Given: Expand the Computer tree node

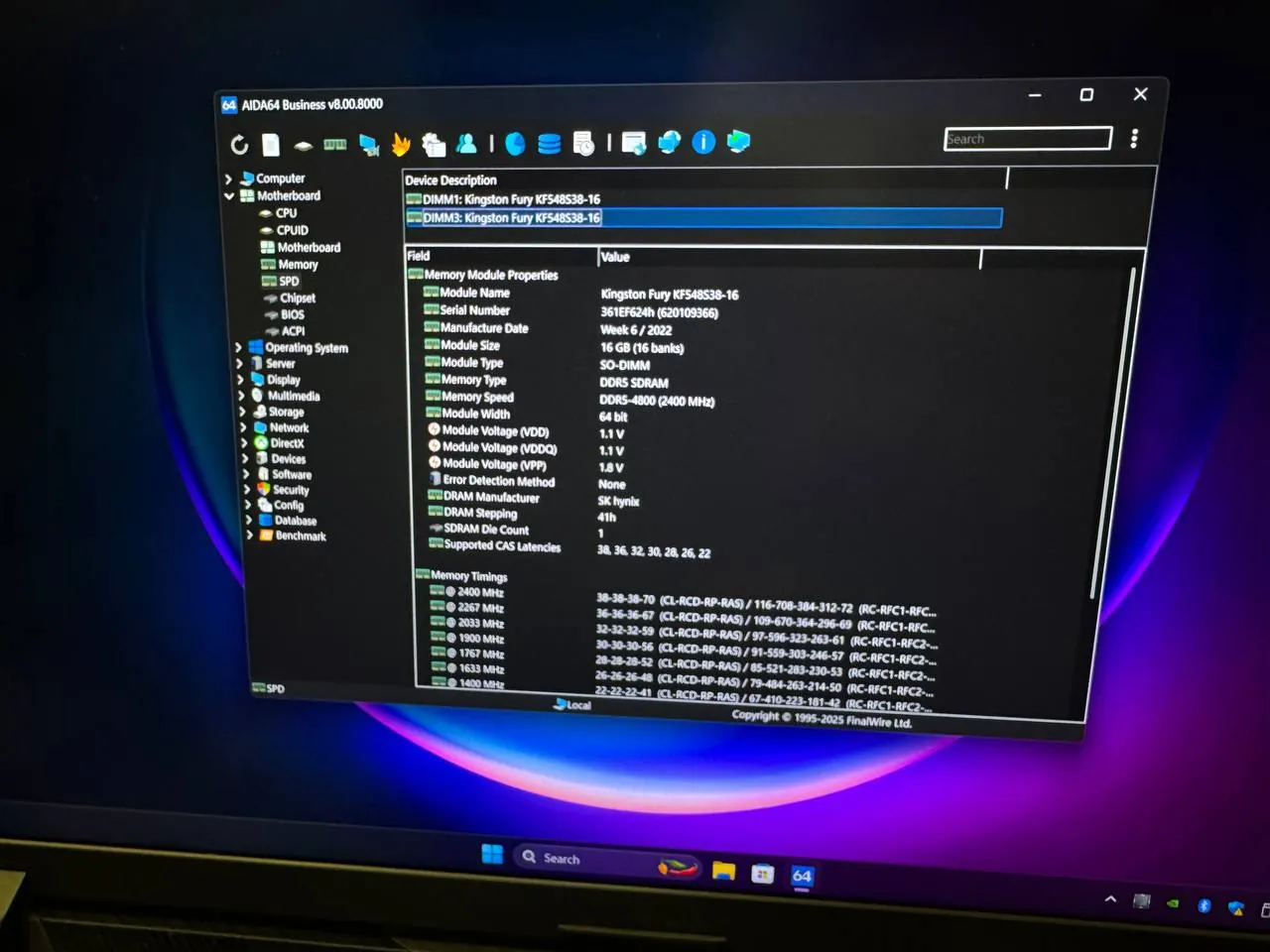Looking at the screenshot, I should (228, 179).
